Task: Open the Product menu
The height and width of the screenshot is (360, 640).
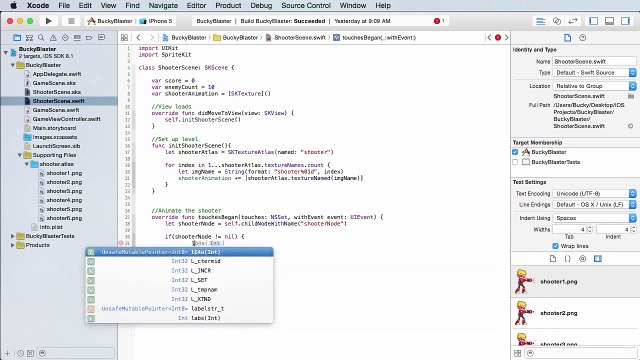Action: click(228, 5)
